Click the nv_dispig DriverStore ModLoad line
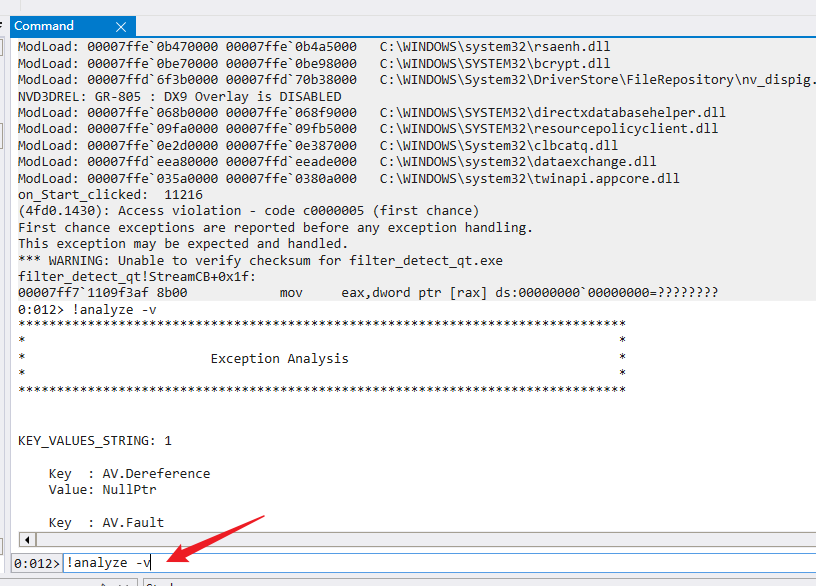This screenshot has width=816, height=586. pyautogui.click(x=416, y=80)
